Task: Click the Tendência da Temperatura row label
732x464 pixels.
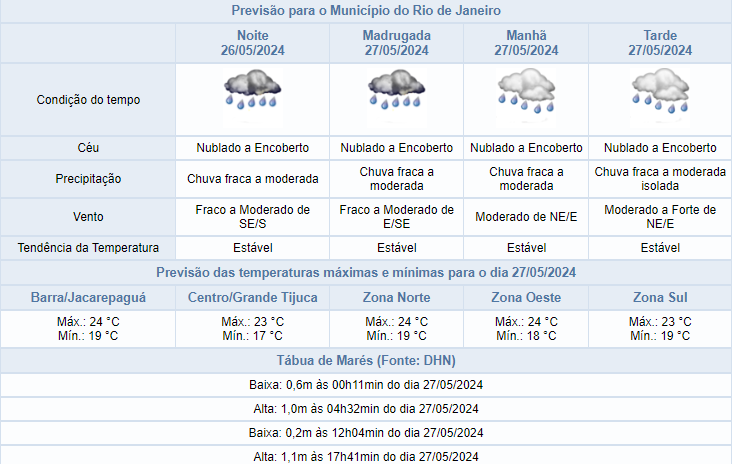Action: [x=88, y=248]
